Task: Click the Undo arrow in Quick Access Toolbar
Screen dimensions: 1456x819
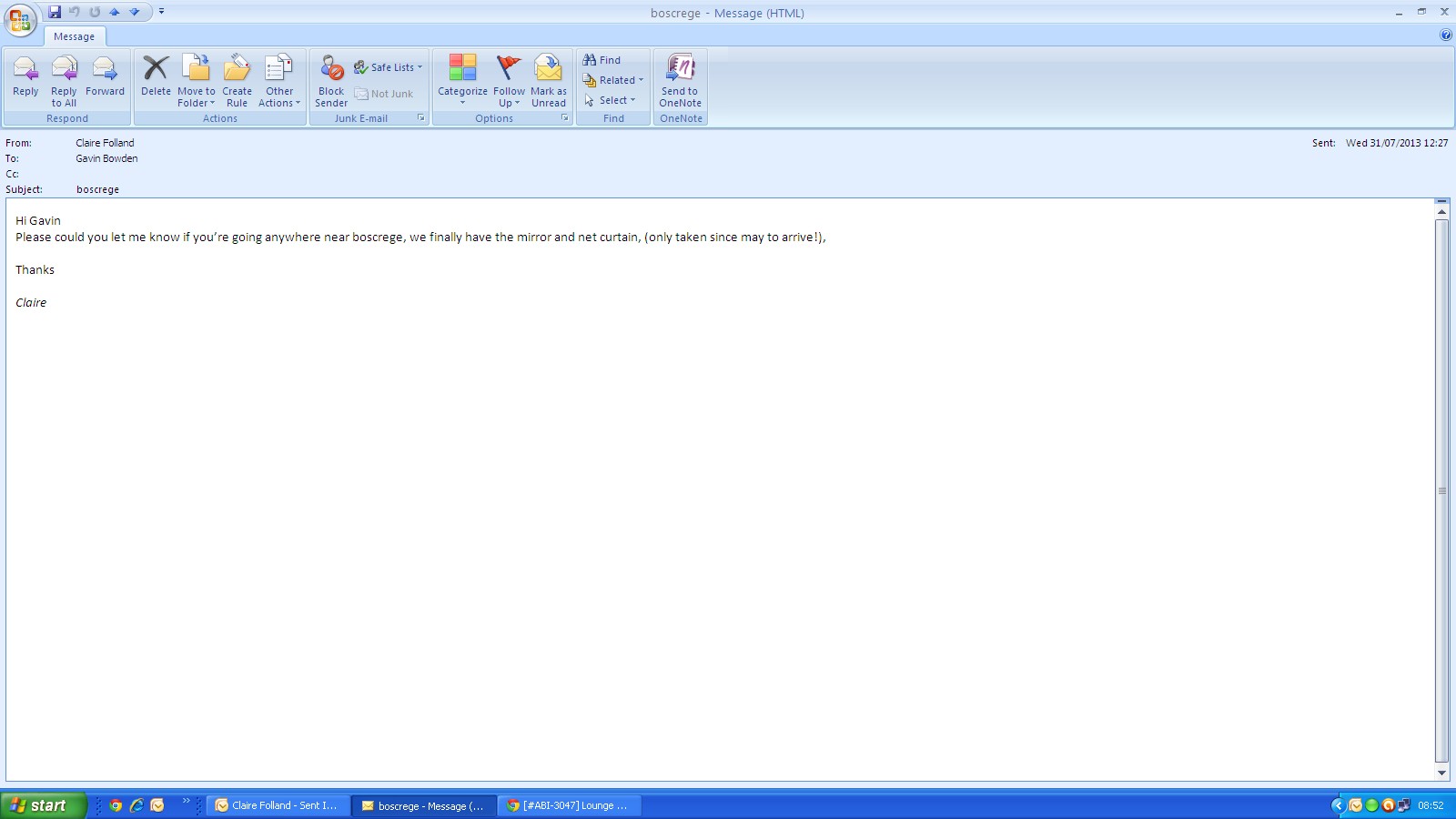Action: point(75,12)
